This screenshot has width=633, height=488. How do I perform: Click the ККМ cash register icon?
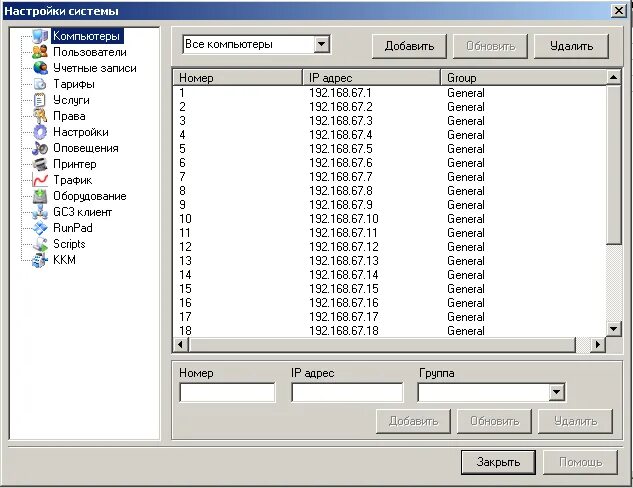(40, 260)
